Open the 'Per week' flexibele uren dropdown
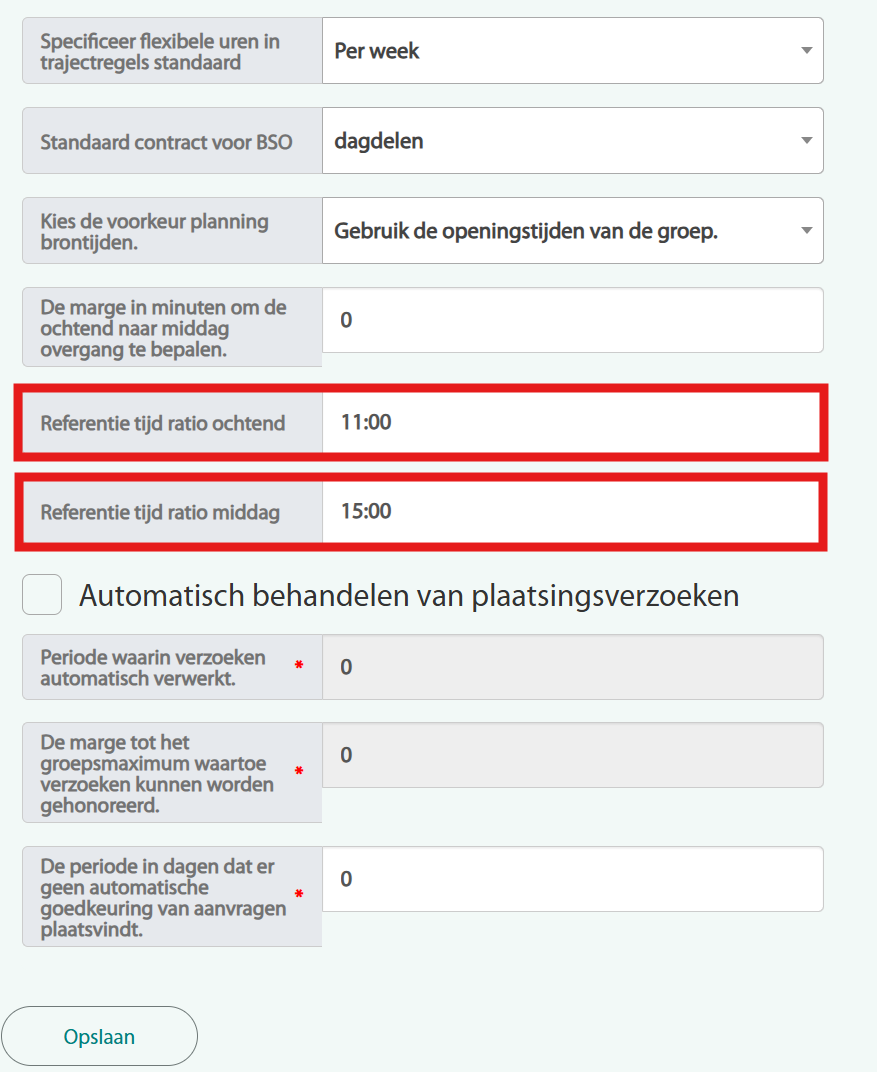Image resolution: width=877 pixels, height=1072 pixels. pos(560,51)
